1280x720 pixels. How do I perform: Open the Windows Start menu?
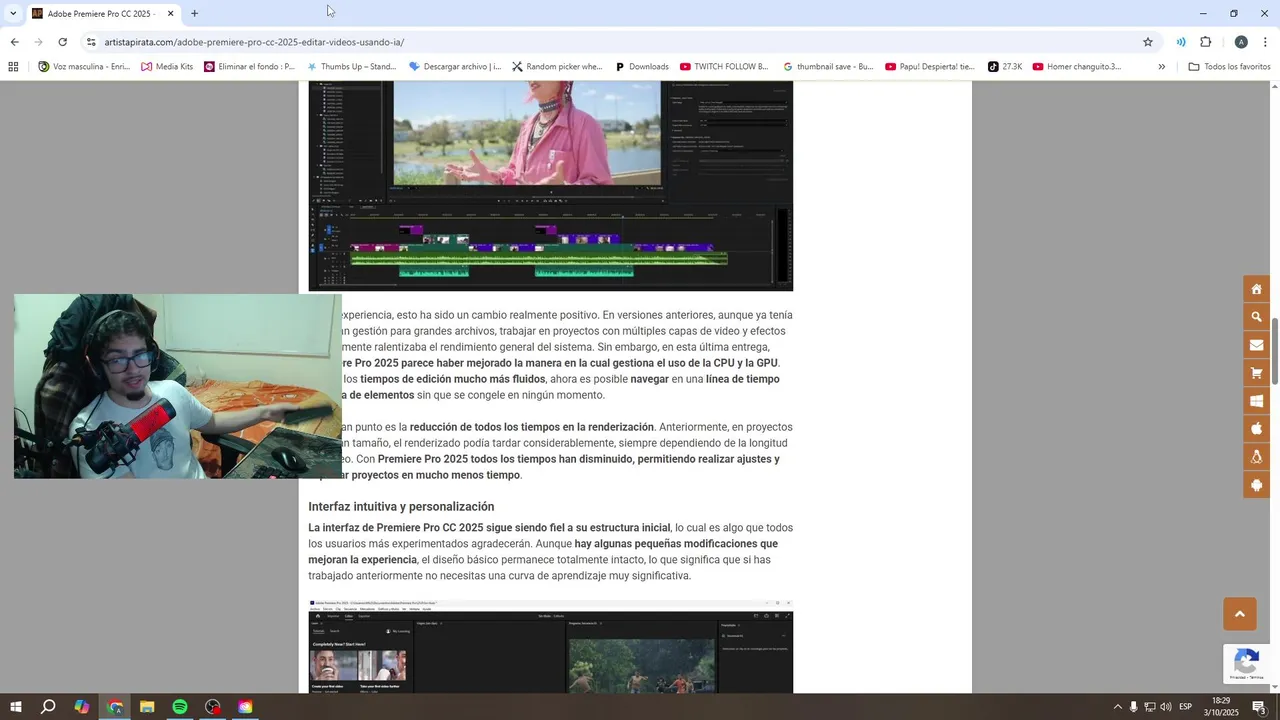15,707
